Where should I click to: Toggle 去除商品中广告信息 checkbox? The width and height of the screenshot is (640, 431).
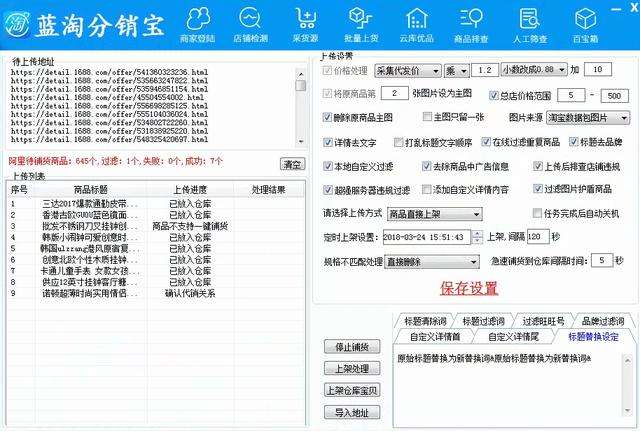pos(427,166)
